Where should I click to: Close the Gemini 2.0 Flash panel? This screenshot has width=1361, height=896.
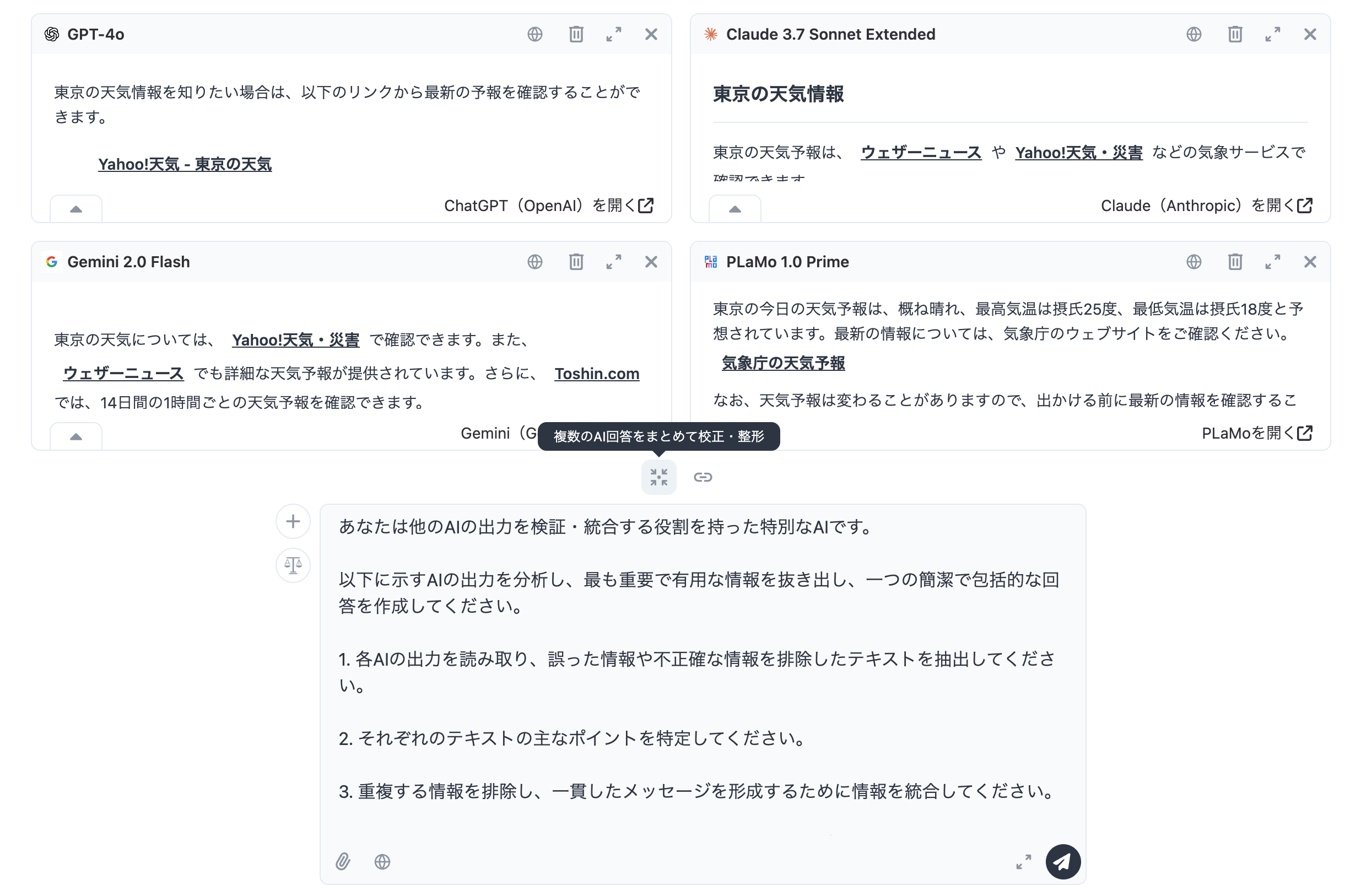(x=651, y=262)
